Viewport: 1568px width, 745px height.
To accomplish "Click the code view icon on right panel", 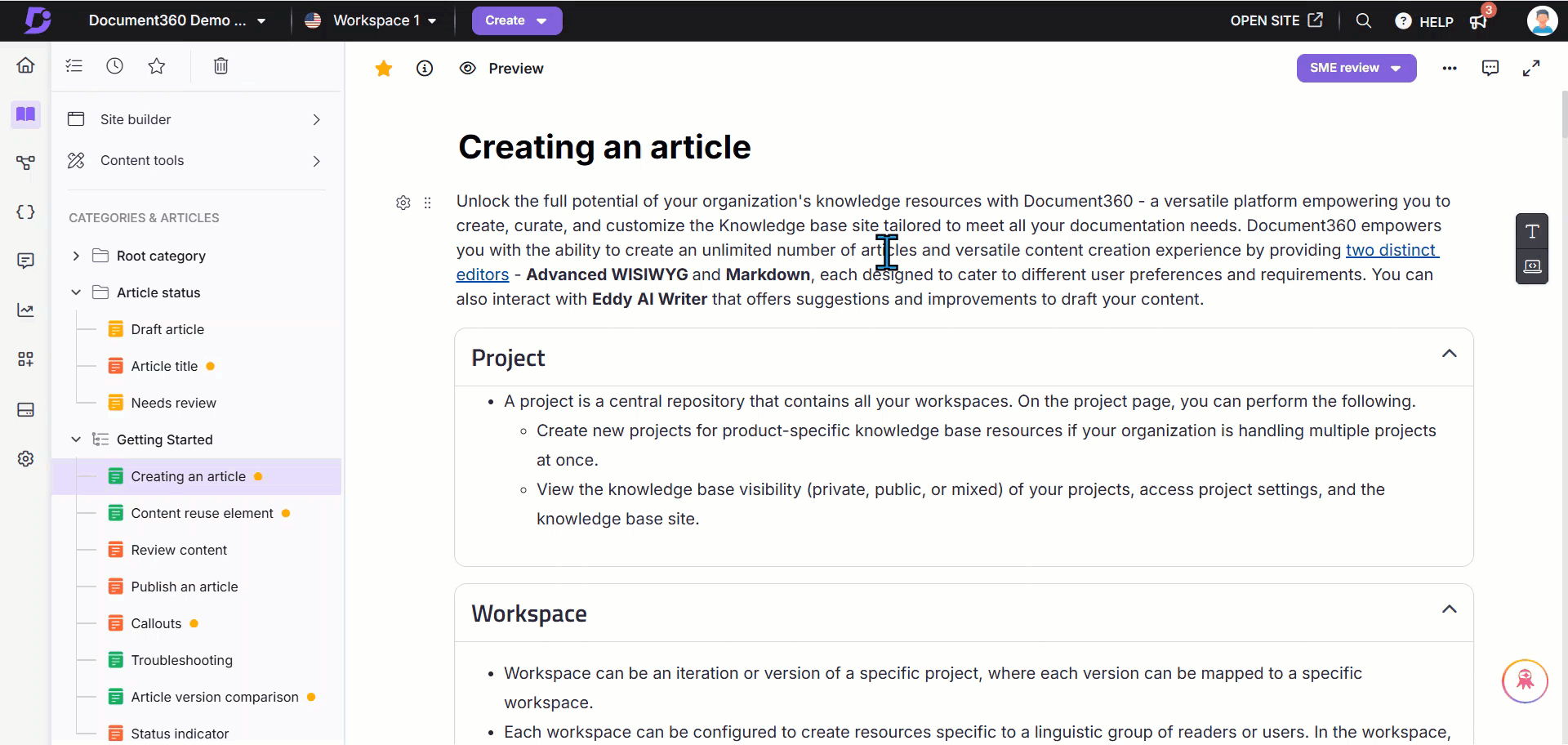I will pos(1532,266).
